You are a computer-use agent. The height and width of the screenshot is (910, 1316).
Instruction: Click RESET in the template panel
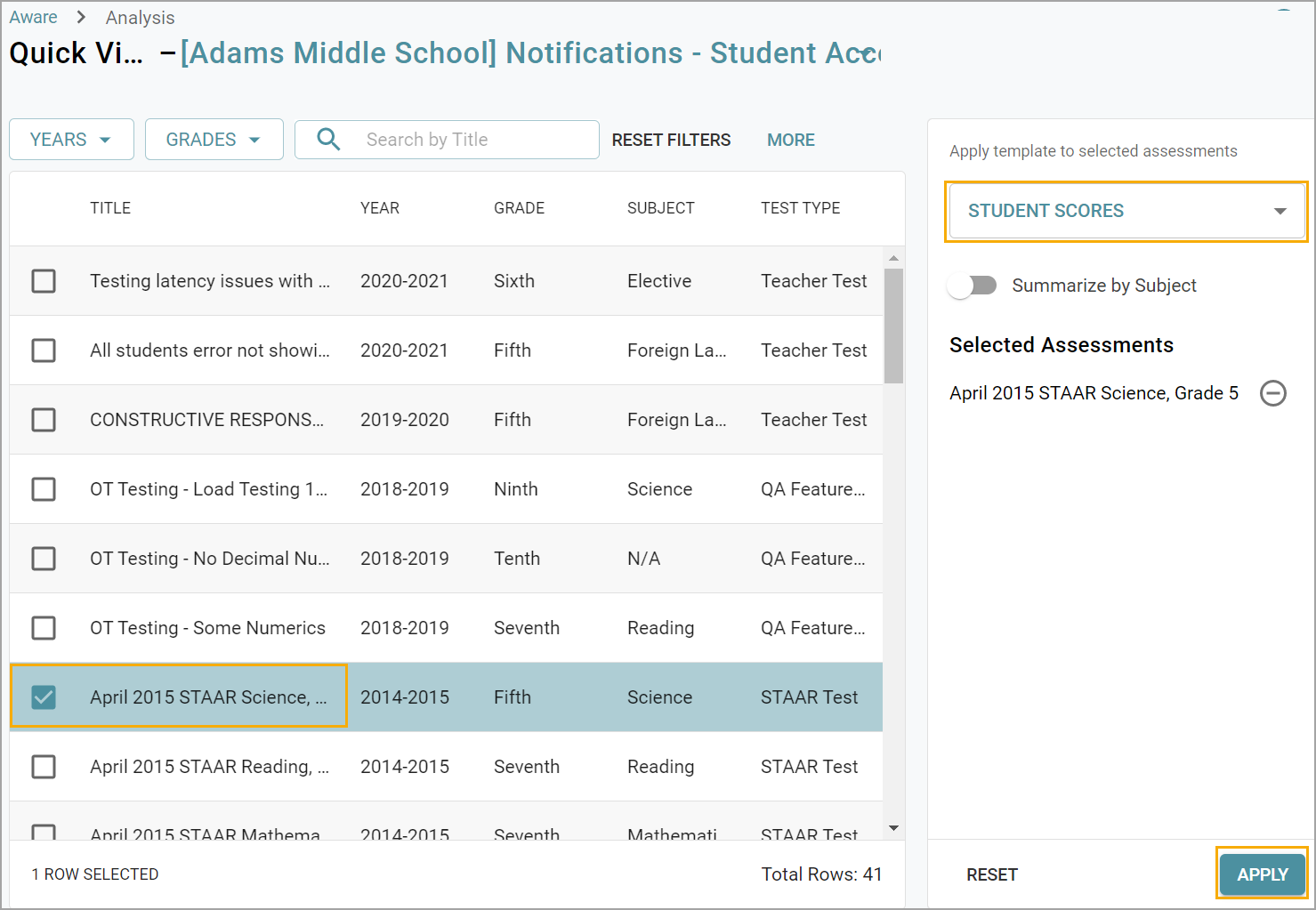click(991, 874)
